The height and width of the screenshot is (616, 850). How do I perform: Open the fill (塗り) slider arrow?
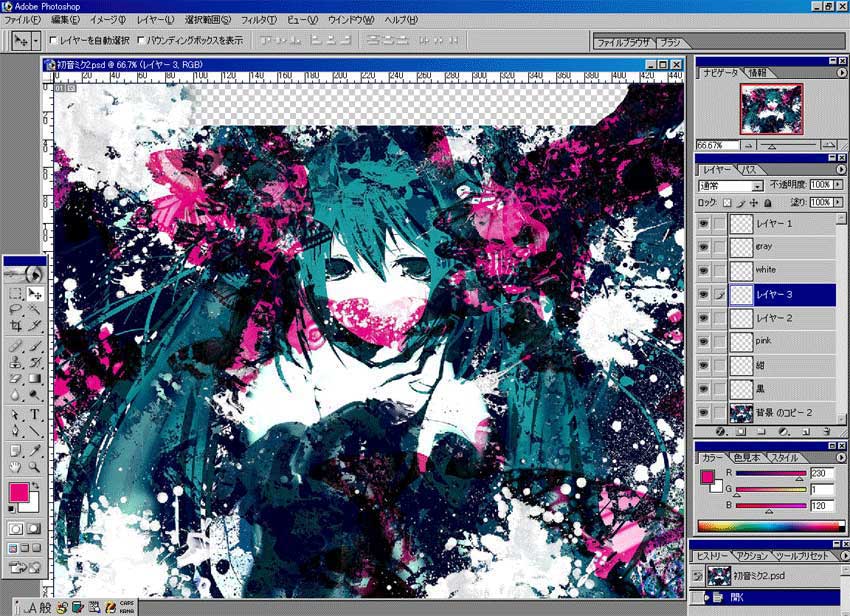pos(839,202)
